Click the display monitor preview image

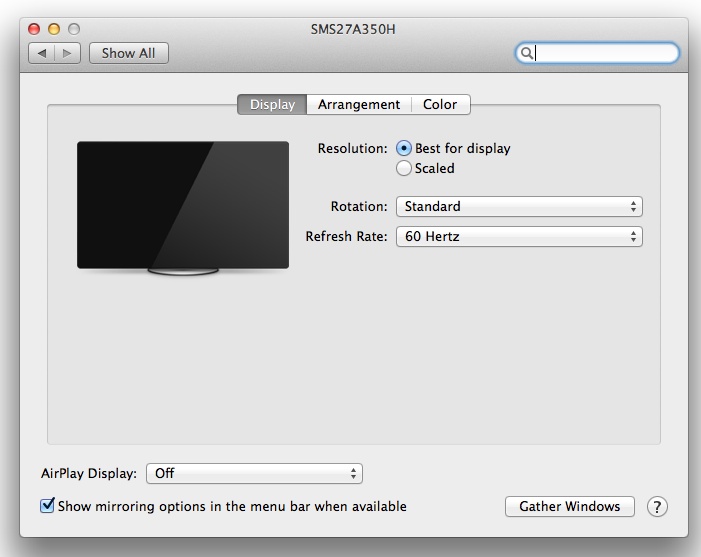pos(183,206)
